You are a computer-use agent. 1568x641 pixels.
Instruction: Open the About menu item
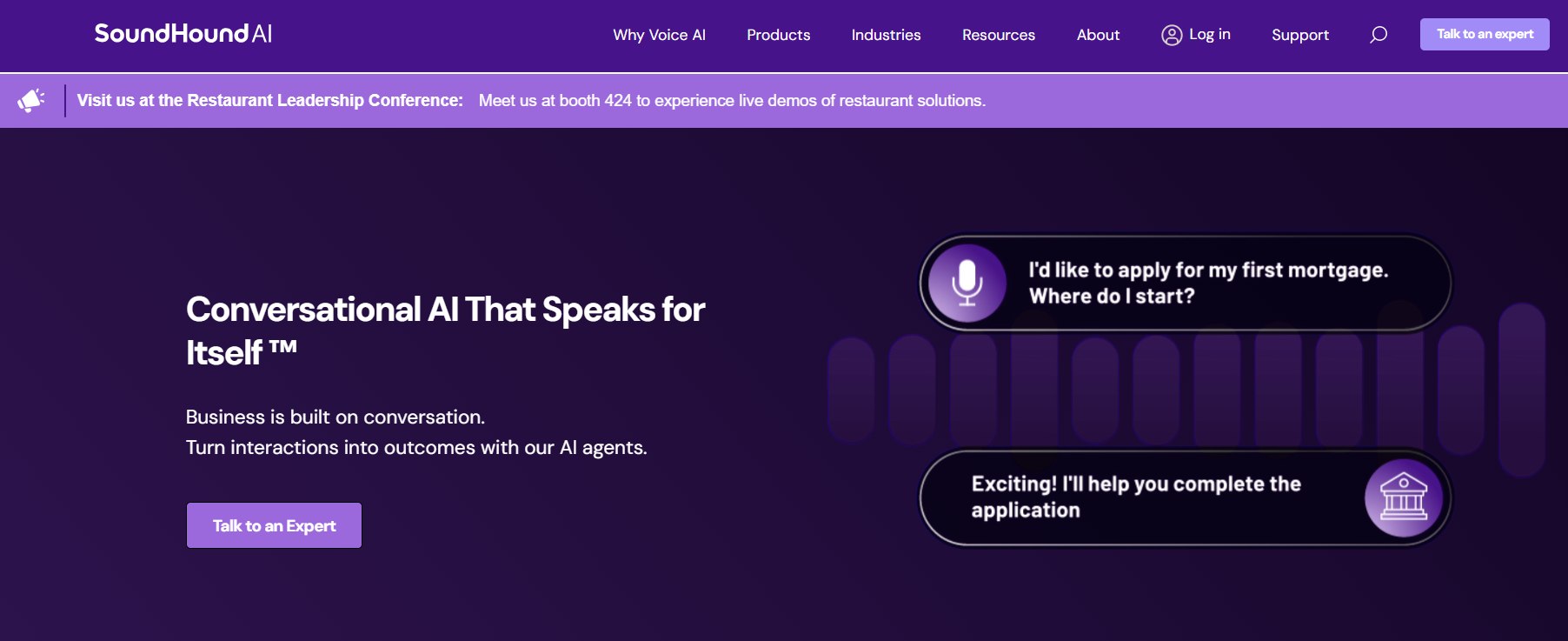[1098, 35]
